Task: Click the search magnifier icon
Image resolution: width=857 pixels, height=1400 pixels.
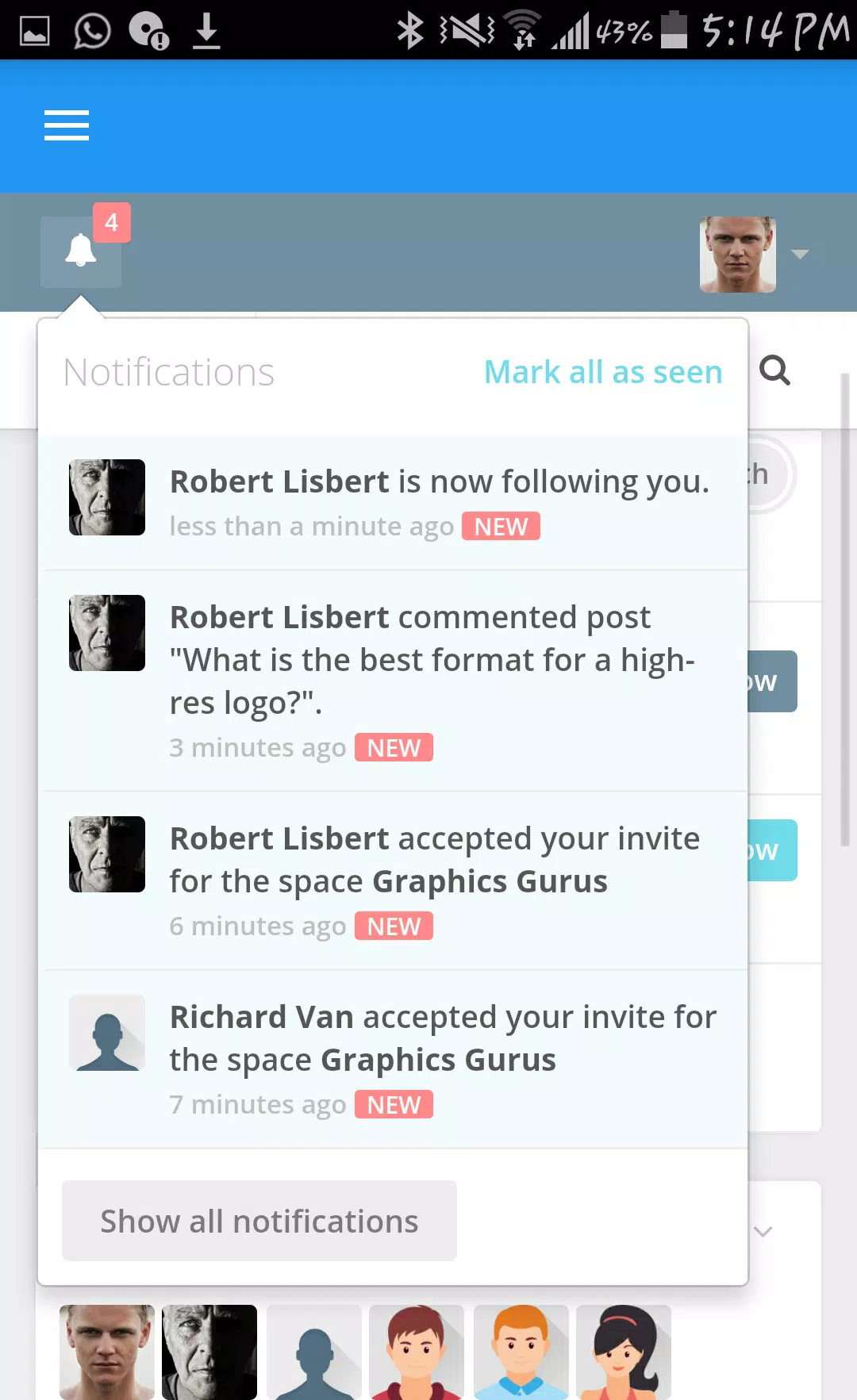Action: click(774, 370)
